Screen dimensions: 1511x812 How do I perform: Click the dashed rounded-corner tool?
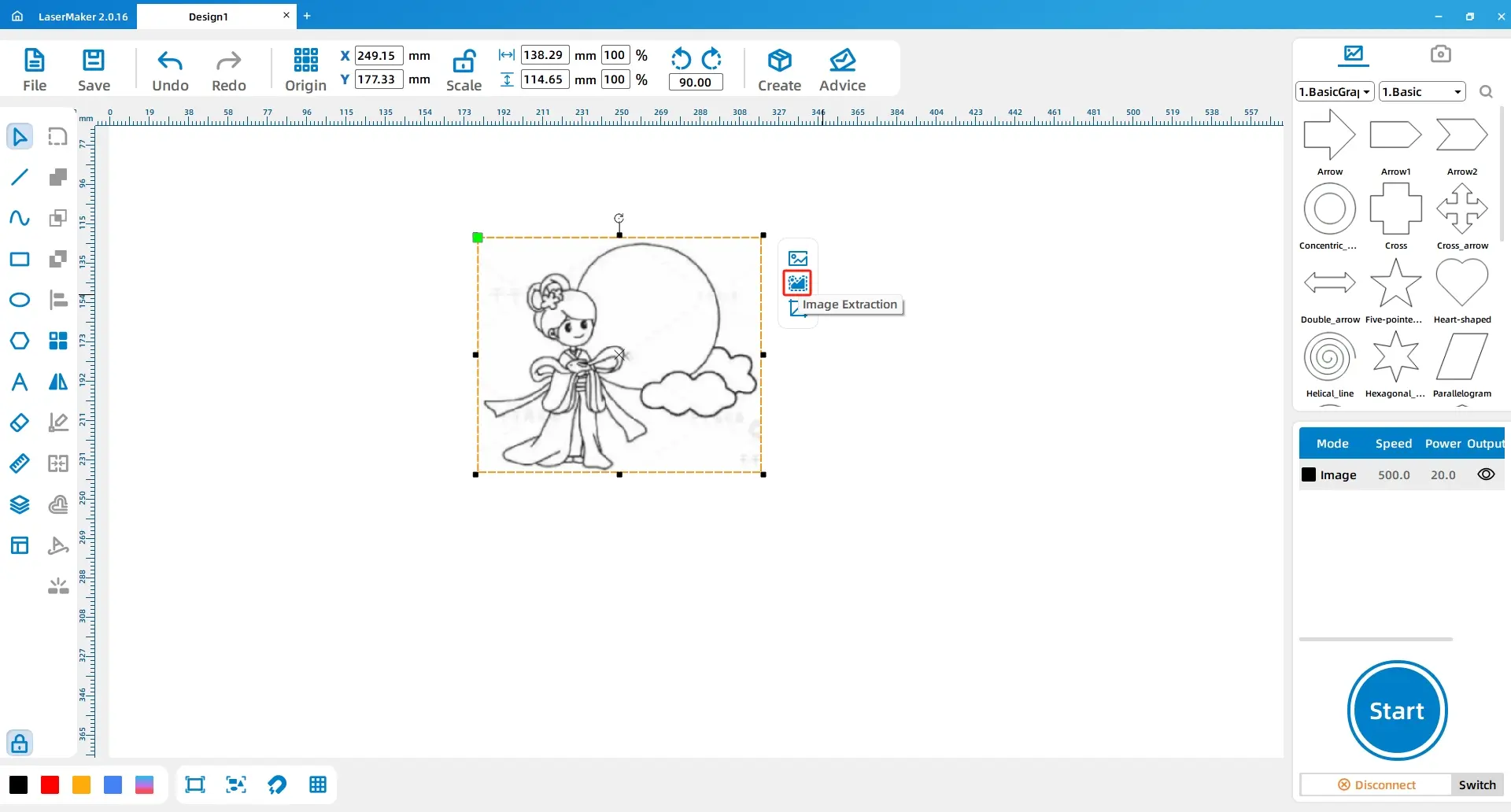click(58, 136)
